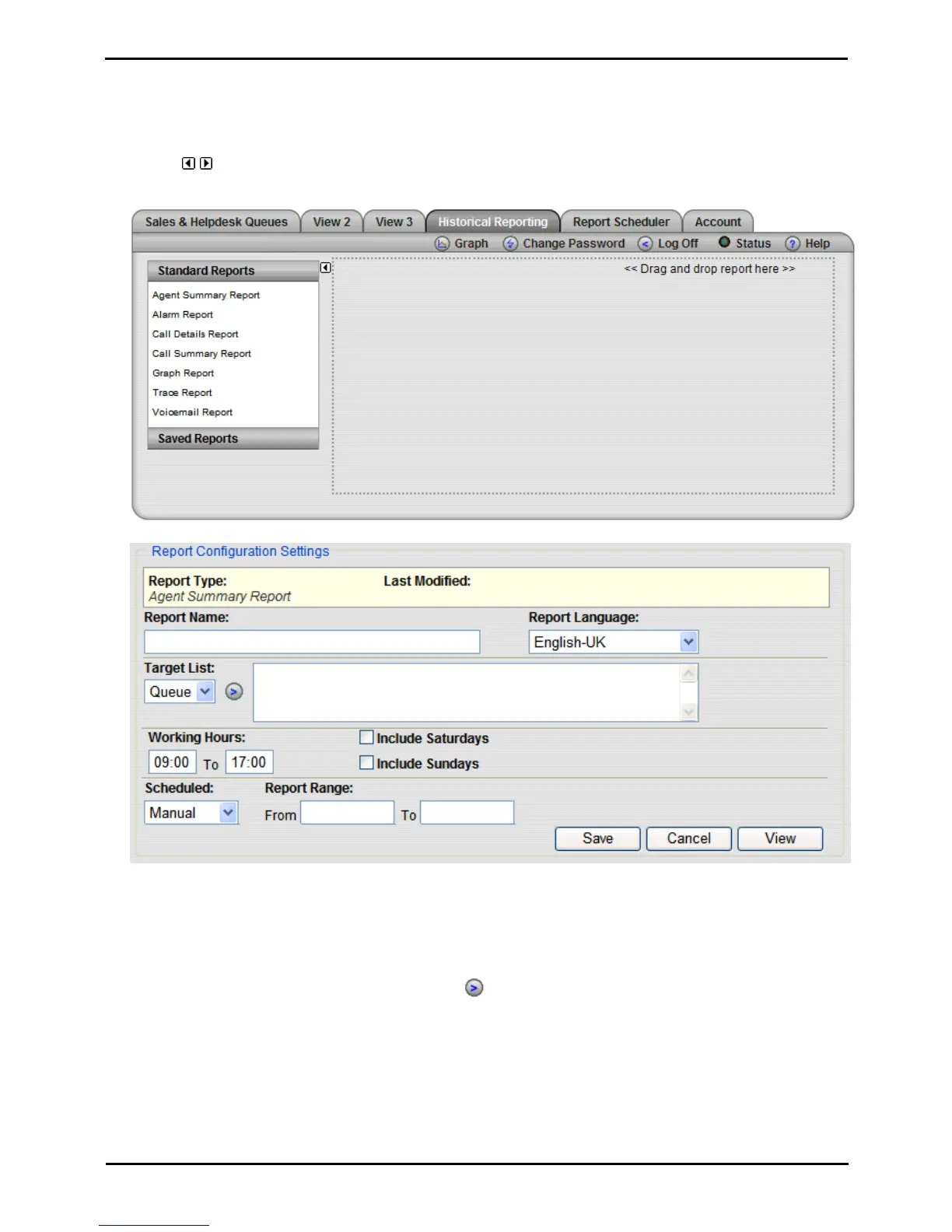Viewport: 952px width, 1232px height.
Task: Click the Help link text
Action: 817,243
